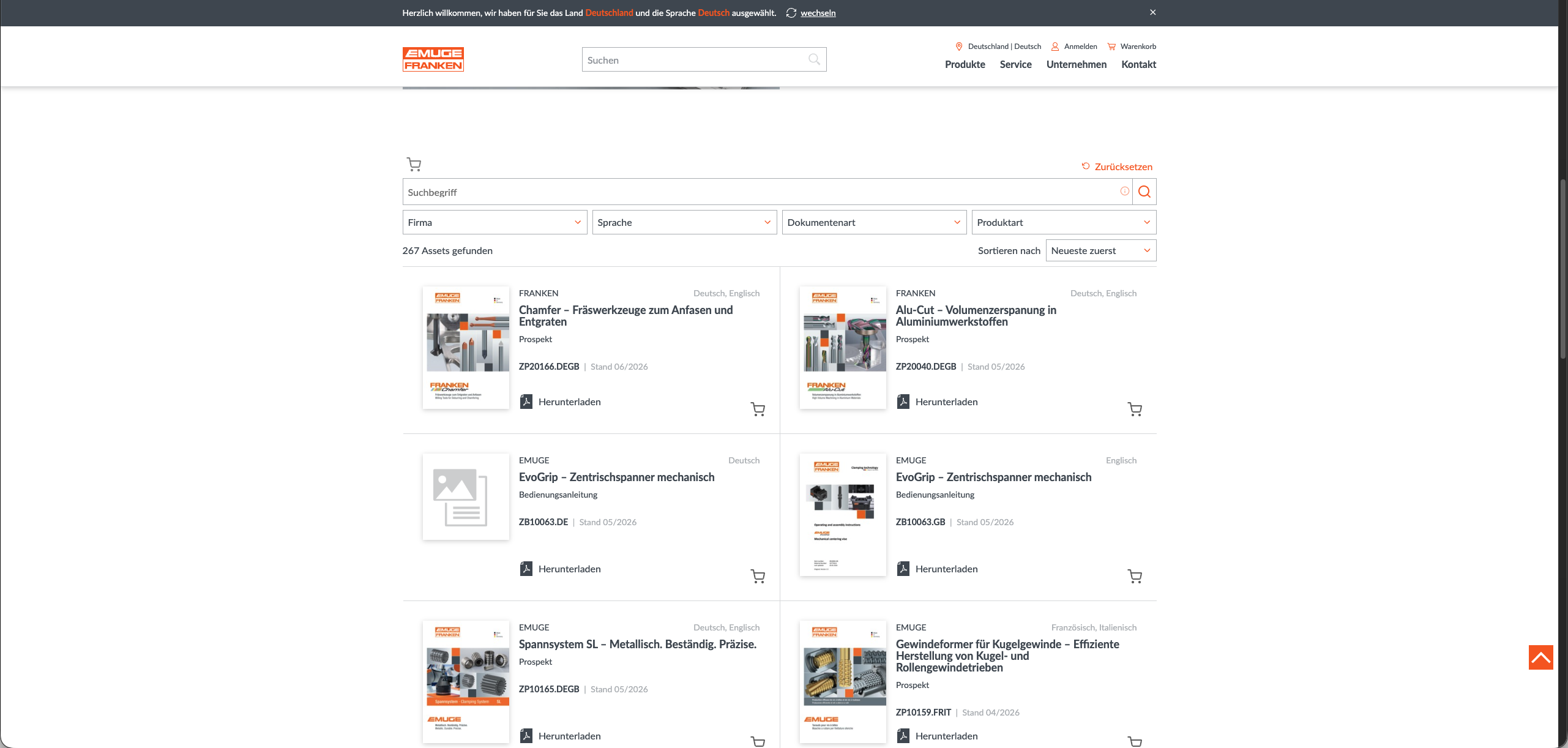Expand the Sprache filter dropdown

pyautogui.click(x=684, y=222)
